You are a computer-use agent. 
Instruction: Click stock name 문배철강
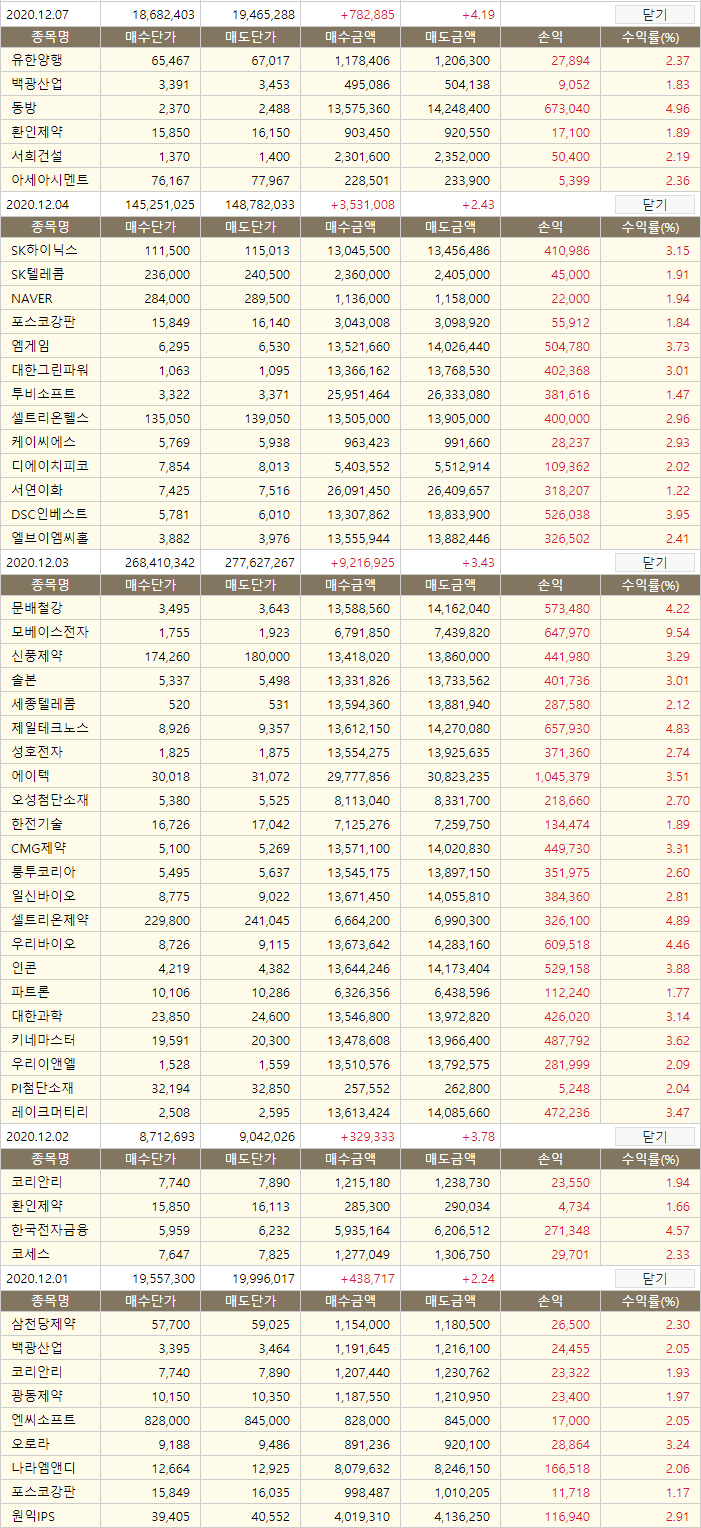pos(37,608)
